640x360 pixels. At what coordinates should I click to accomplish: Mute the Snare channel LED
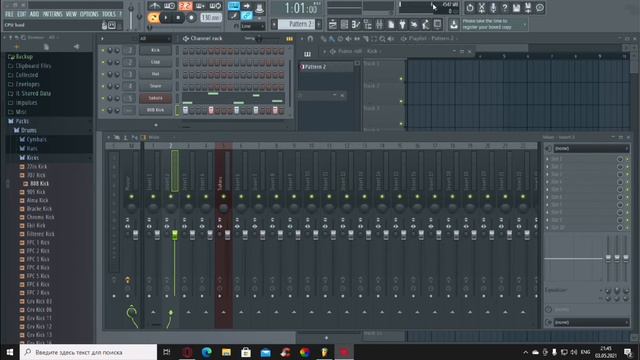click(103, 86)
